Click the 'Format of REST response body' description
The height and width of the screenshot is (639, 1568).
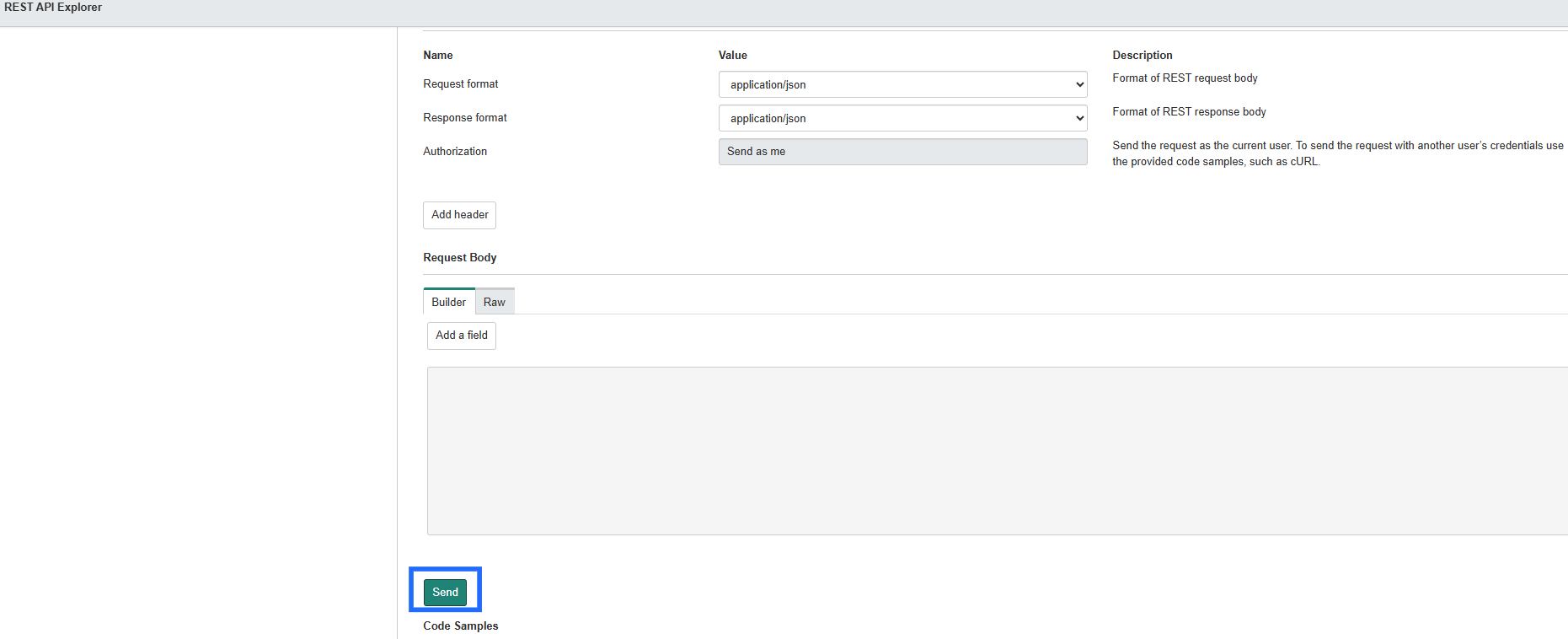1188,112
